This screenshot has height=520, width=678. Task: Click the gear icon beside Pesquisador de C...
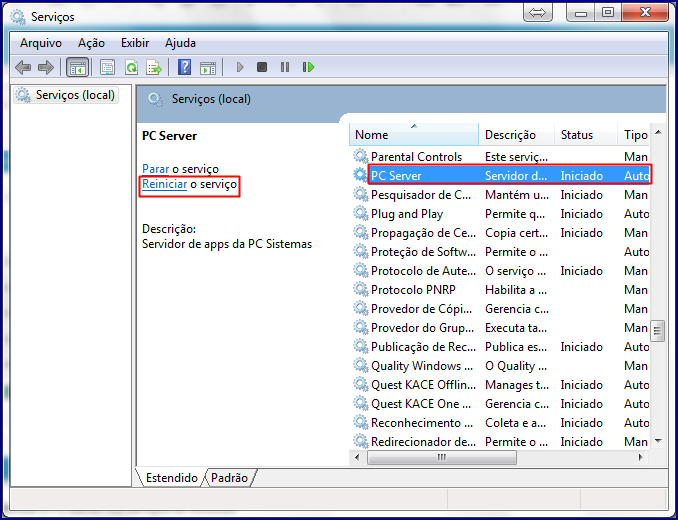[360, 194]
